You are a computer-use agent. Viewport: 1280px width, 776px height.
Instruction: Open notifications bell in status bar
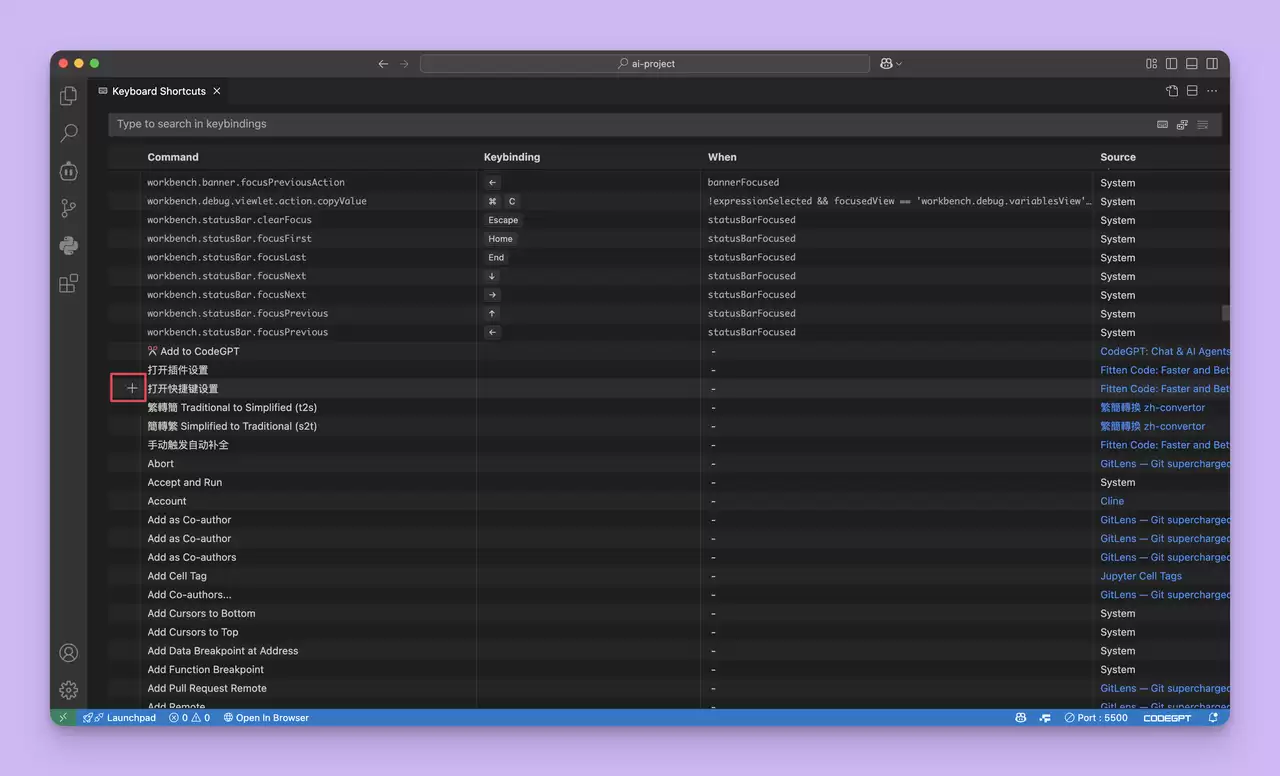point(1213,718)
